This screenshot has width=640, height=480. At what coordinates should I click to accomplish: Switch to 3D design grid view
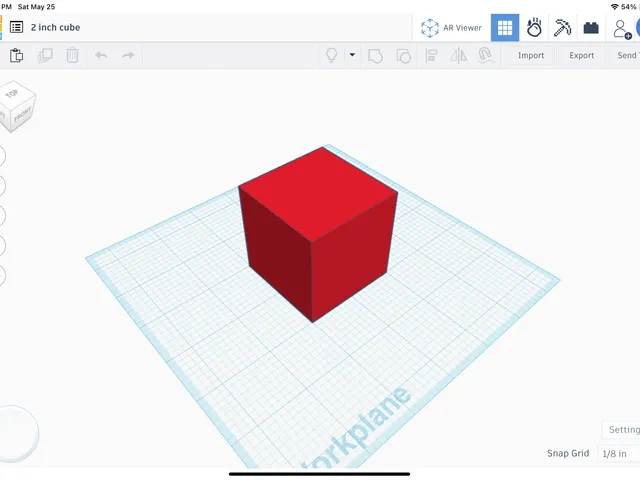(x=505, y=28)
